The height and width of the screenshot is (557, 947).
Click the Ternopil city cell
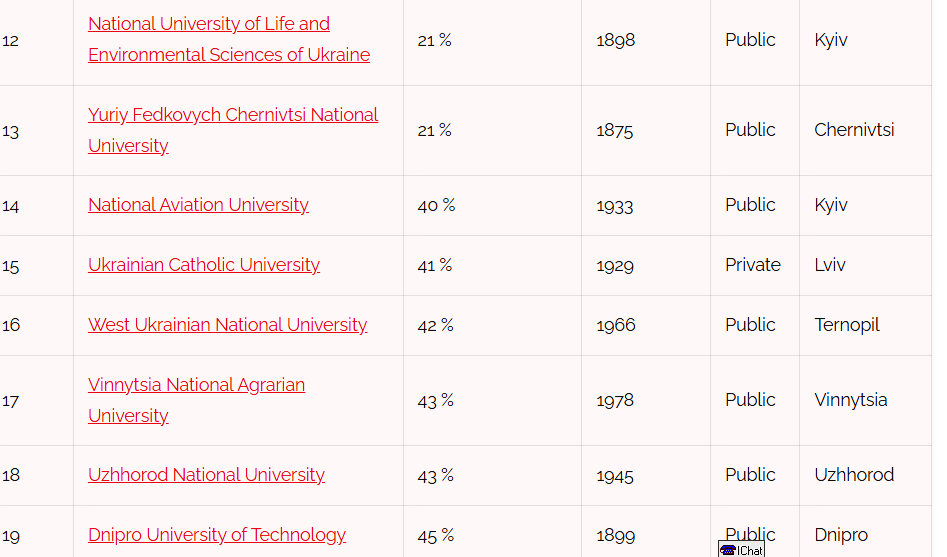coord(865,325)
